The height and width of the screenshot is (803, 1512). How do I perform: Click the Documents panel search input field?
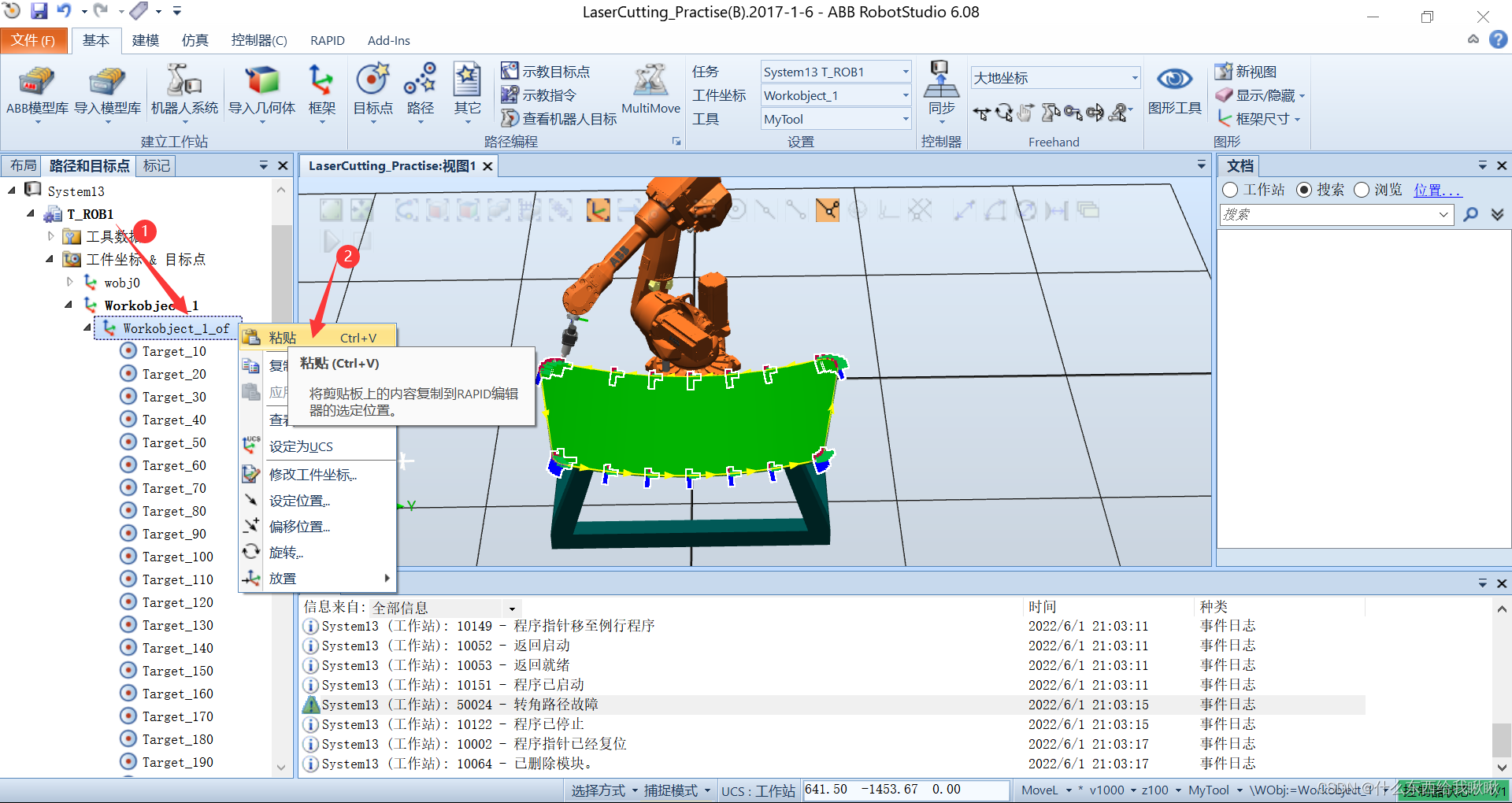tap(1336, 214)
